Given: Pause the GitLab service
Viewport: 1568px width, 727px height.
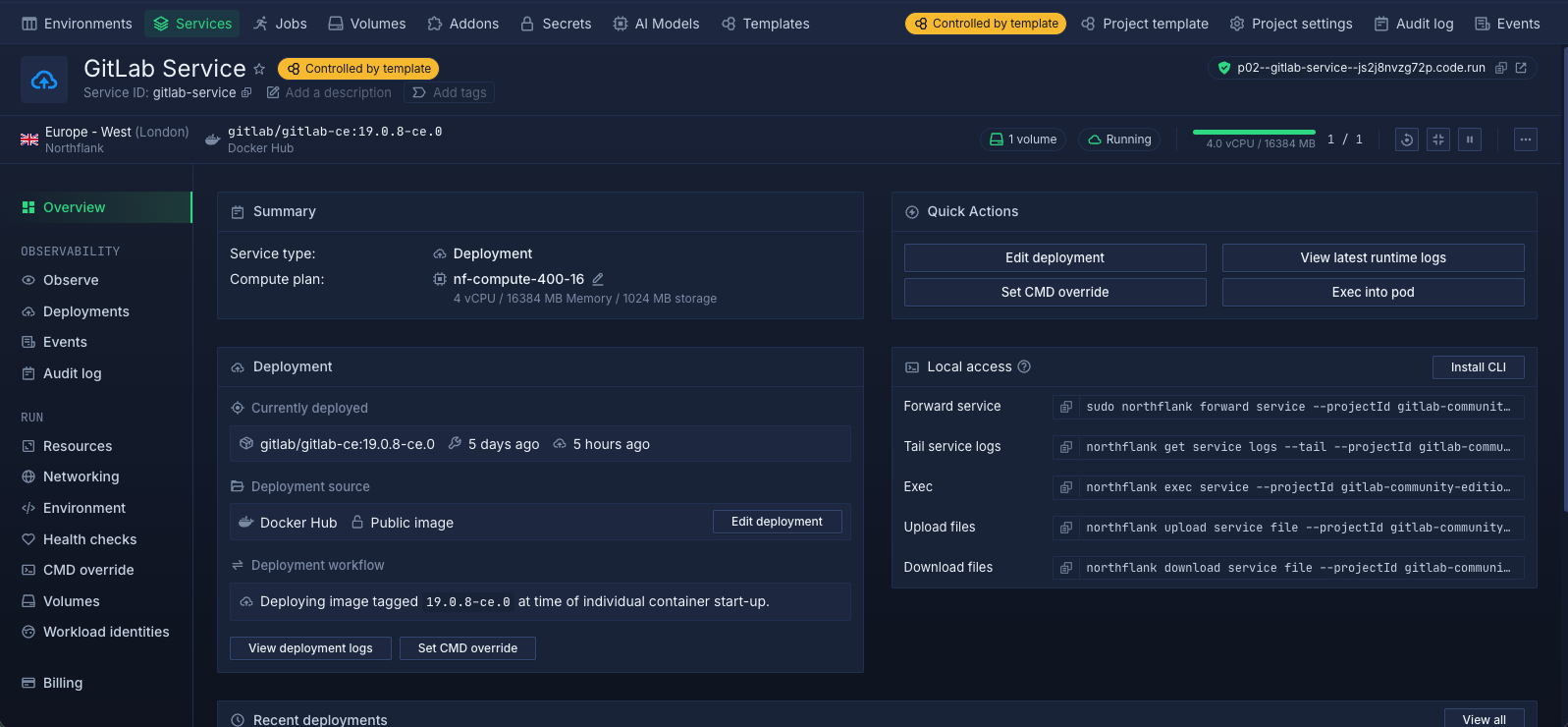Looking at the screenshot, I should pyautogui.click(x=1470, y=140).
